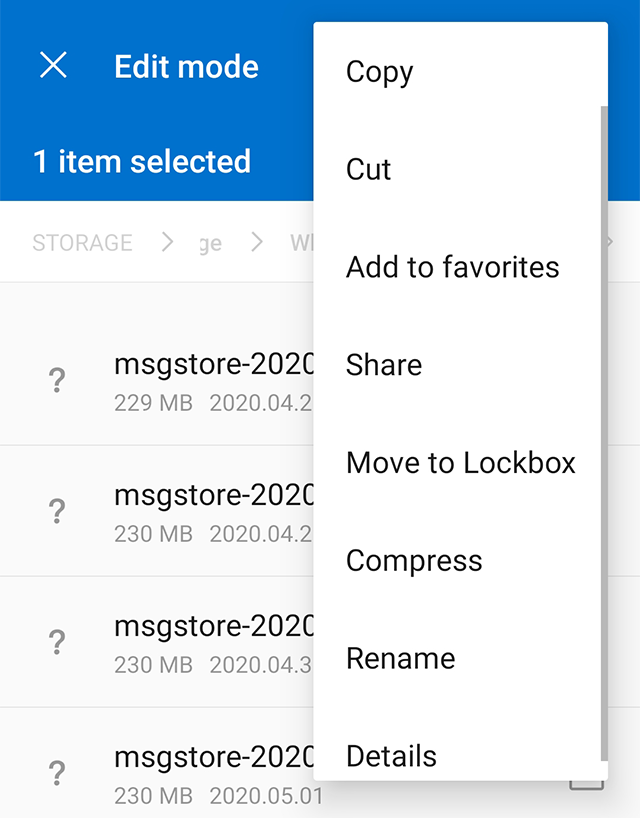Click the unknown-type icon for the 2020.04.3 file

[x=57, y=642]
